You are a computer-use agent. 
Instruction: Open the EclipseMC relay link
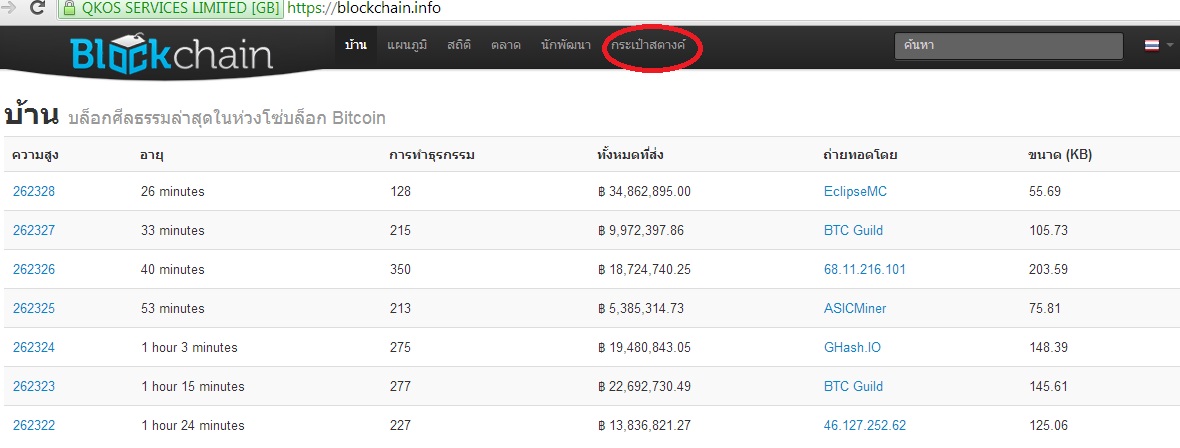pyautogui.click(x=856, y=192)
